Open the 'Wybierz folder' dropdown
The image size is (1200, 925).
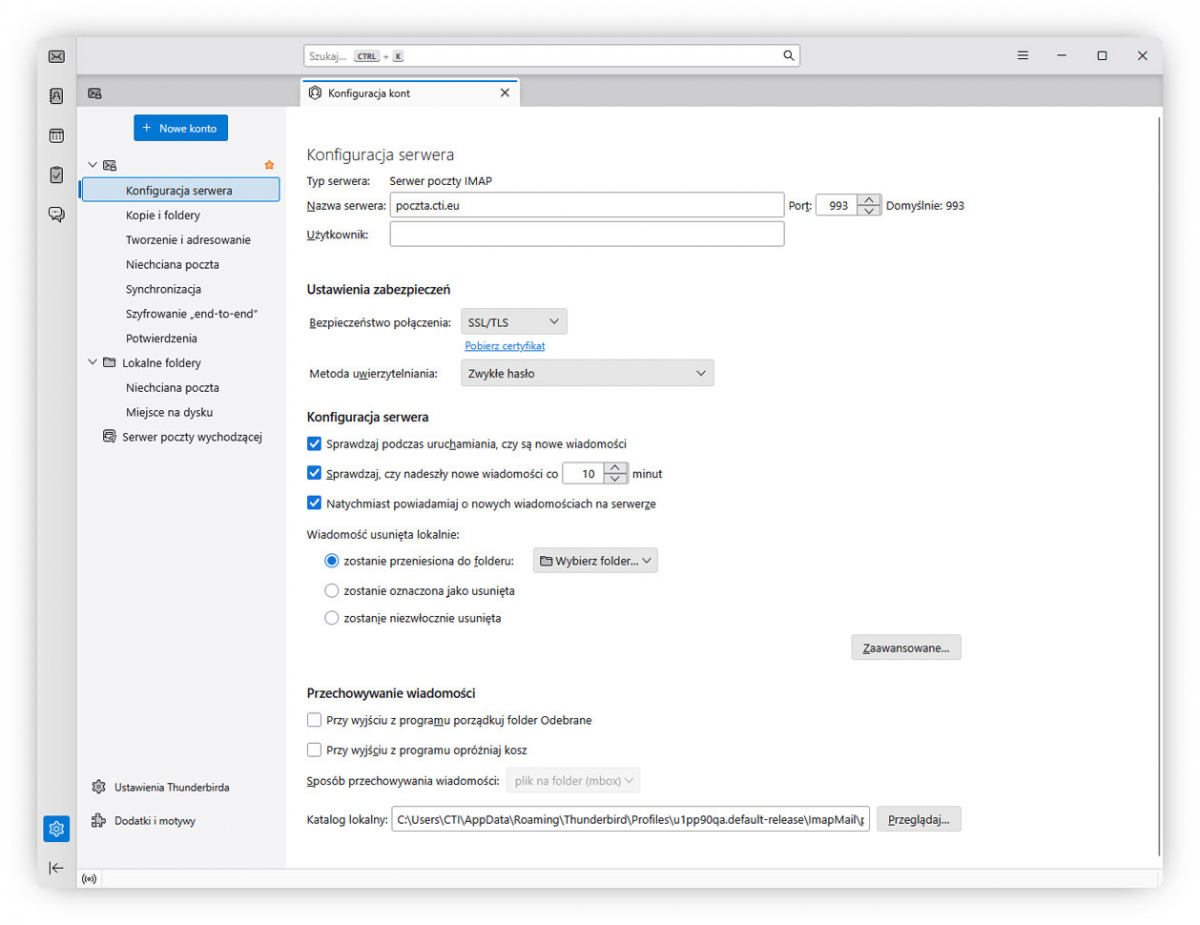(595, 560)
